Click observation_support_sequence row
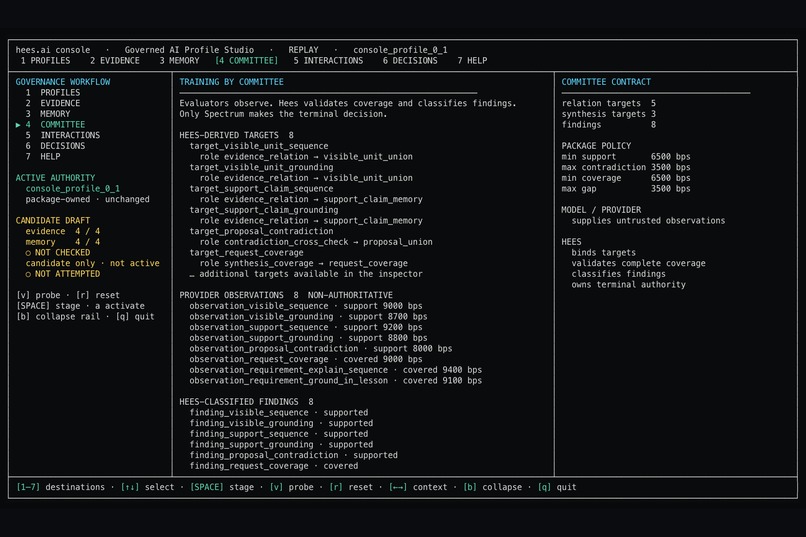Screen dimensions: 806x537 point(306,327)
